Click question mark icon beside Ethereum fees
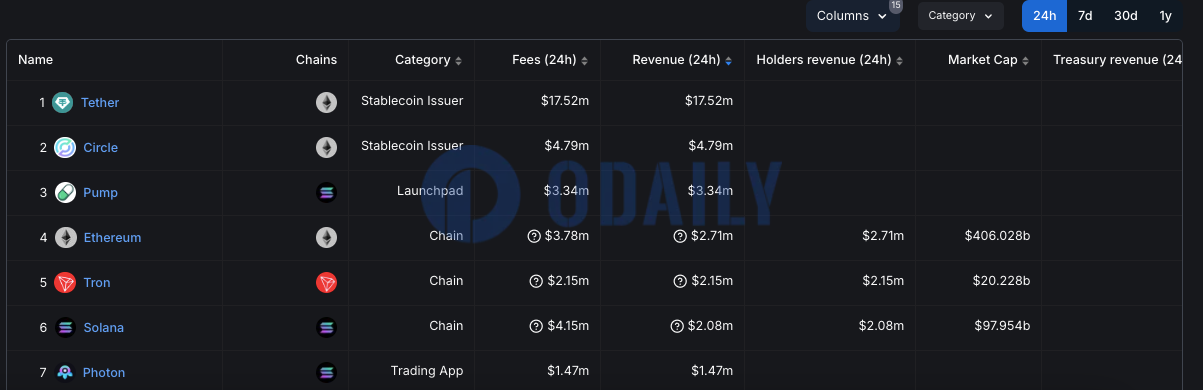 tap(535, 237)
